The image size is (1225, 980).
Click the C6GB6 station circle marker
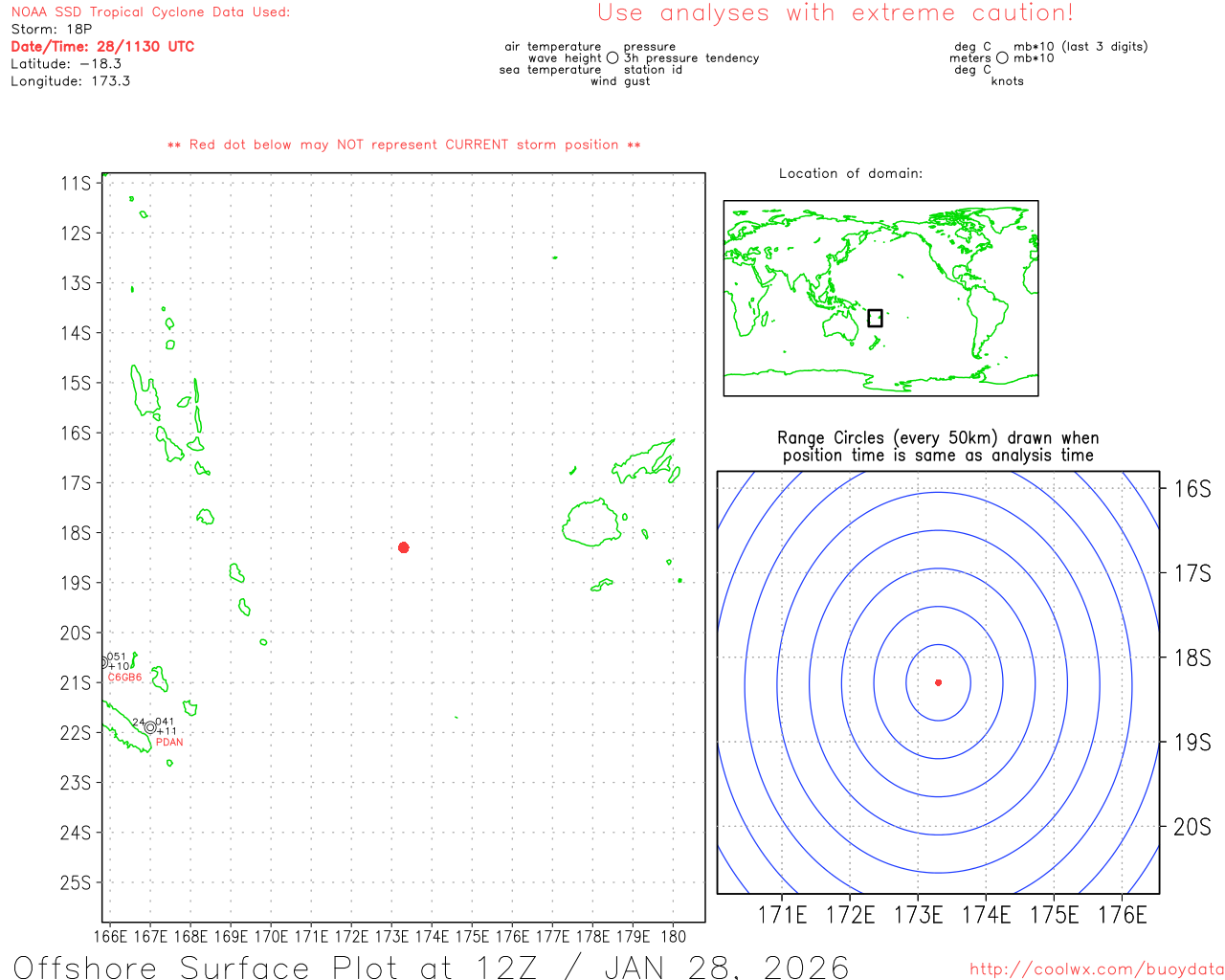103,662
